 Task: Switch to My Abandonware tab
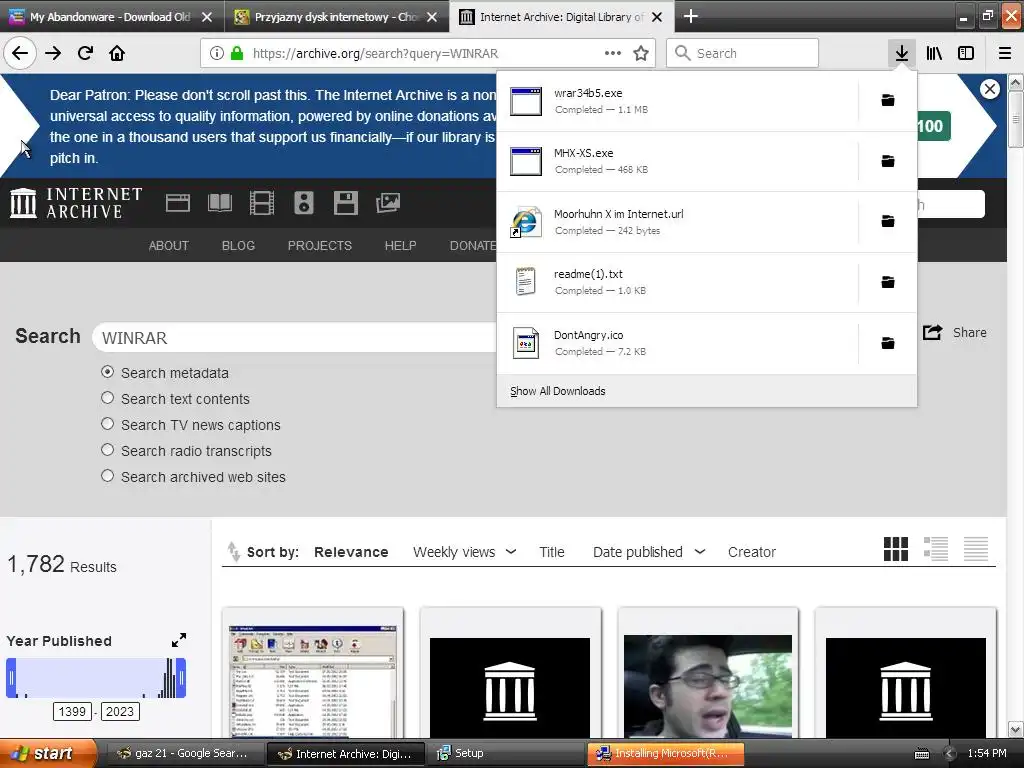click(x=112, y=17)
